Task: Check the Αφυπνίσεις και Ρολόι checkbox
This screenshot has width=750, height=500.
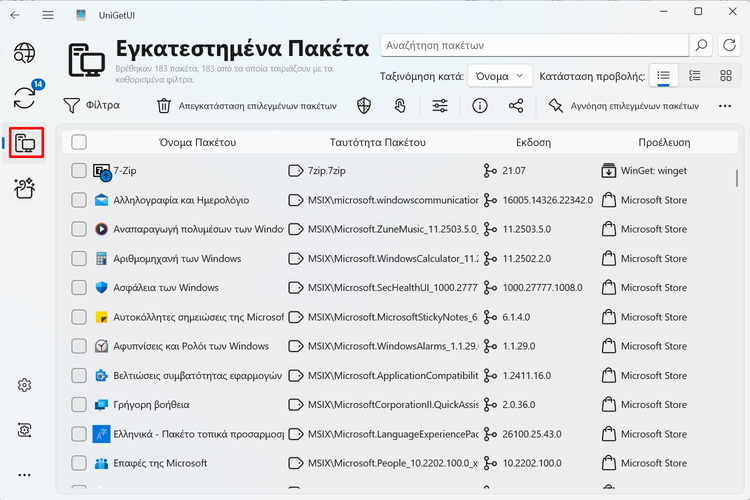Action: pos(79,346)
